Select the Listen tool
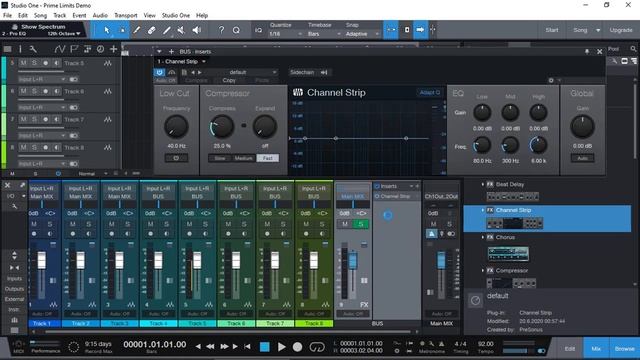640x360 pixels. [x=197, y=30]
